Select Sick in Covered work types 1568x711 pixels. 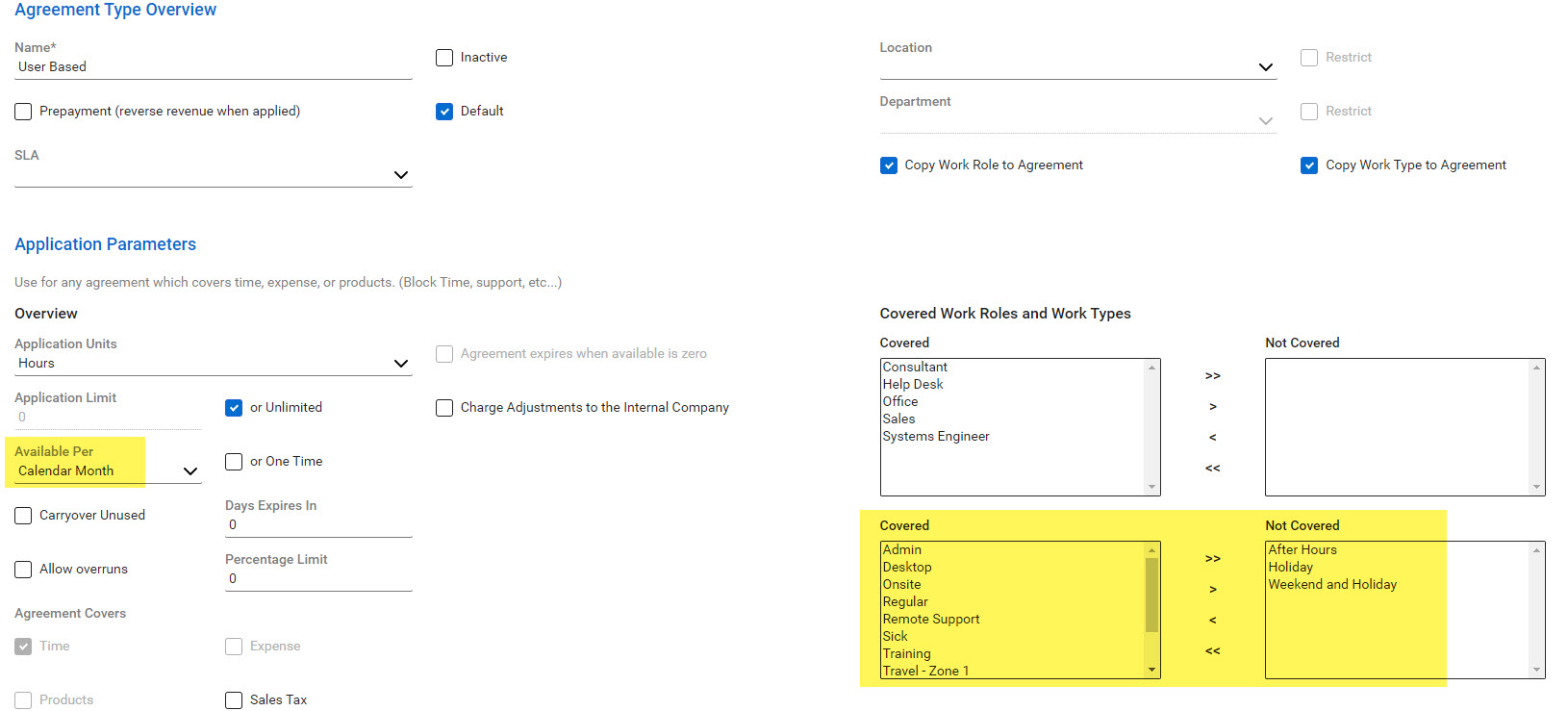point(895,637)
